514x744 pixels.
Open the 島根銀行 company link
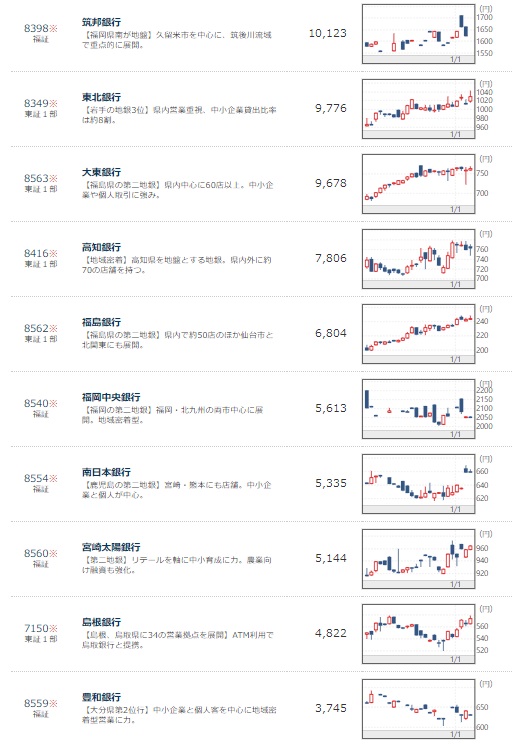[101, 622]
